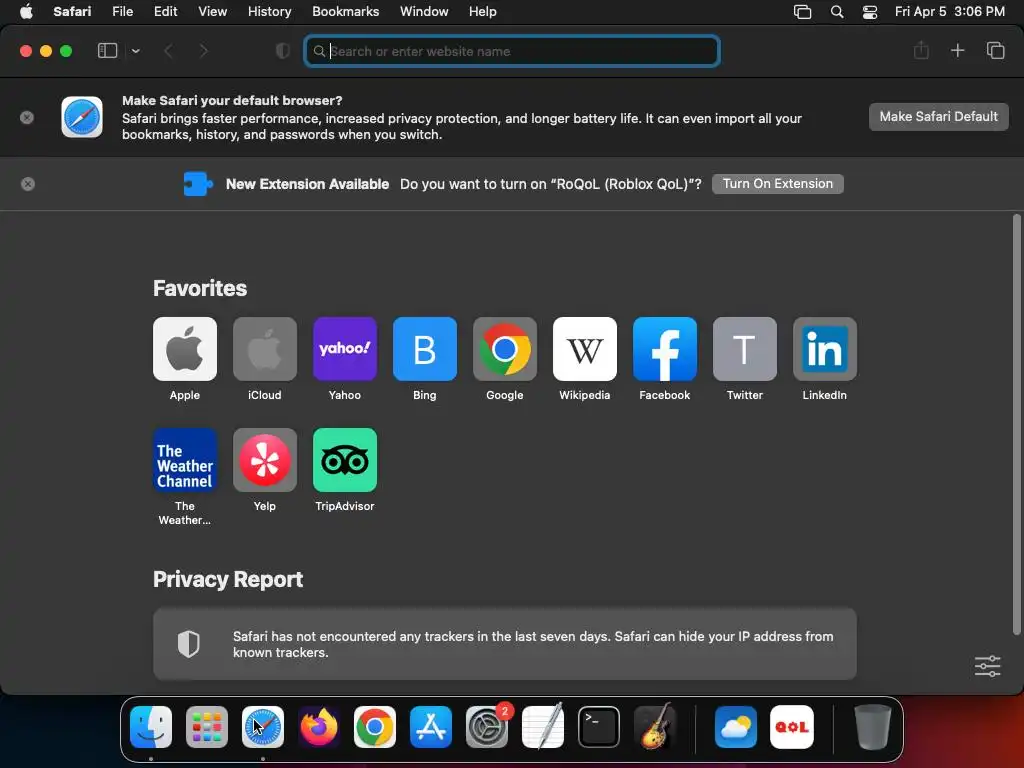The image size is (1024, 768).
Task: Open the Yelp favorite
Action: (x=264, y=460)
